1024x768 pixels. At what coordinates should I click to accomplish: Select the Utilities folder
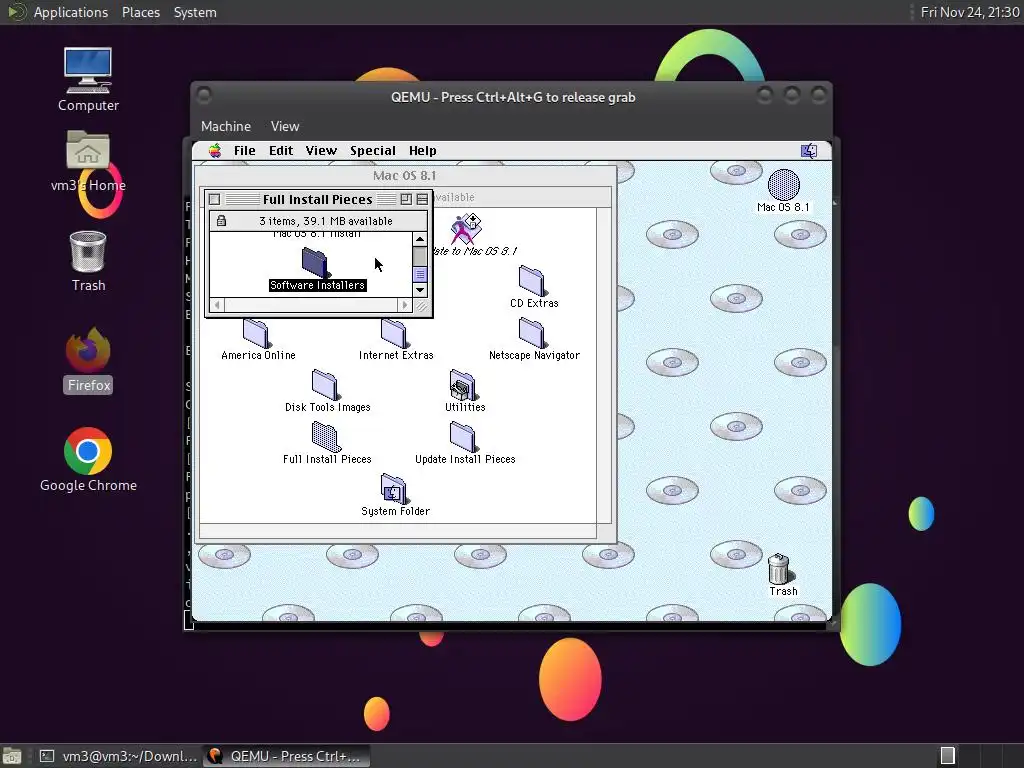464,391
